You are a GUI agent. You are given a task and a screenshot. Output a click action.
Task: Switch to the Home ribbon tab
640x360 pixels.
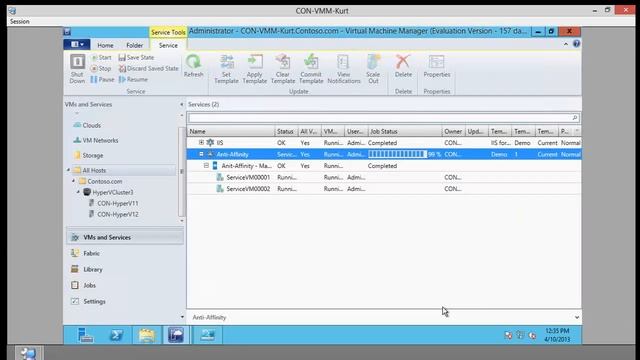(x=105, y=45)
